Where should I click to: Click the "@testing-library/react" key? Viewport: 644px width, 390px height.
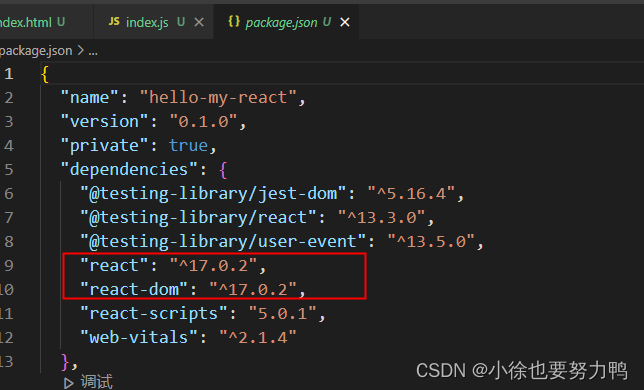click(x=198, y=218)
